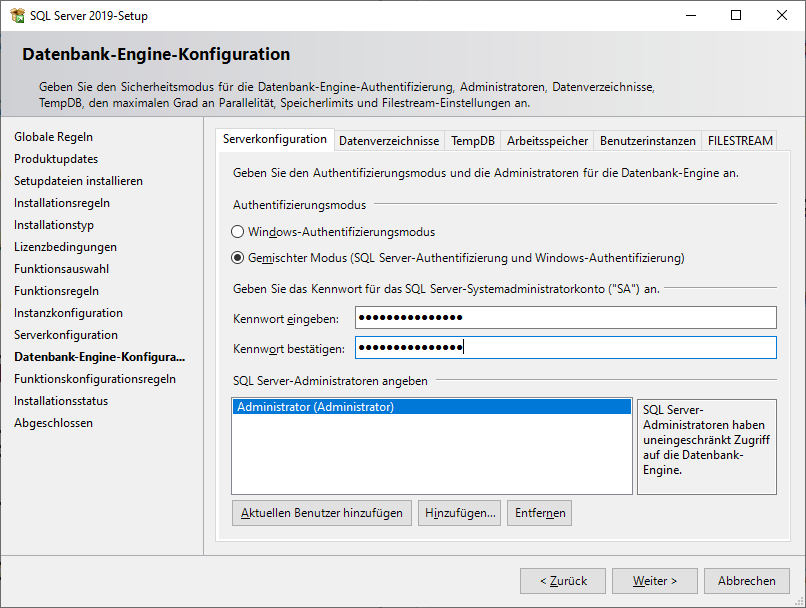The image size is (806, 608).
Task: Minimize the setup window
Action: (x=691, y=15)
